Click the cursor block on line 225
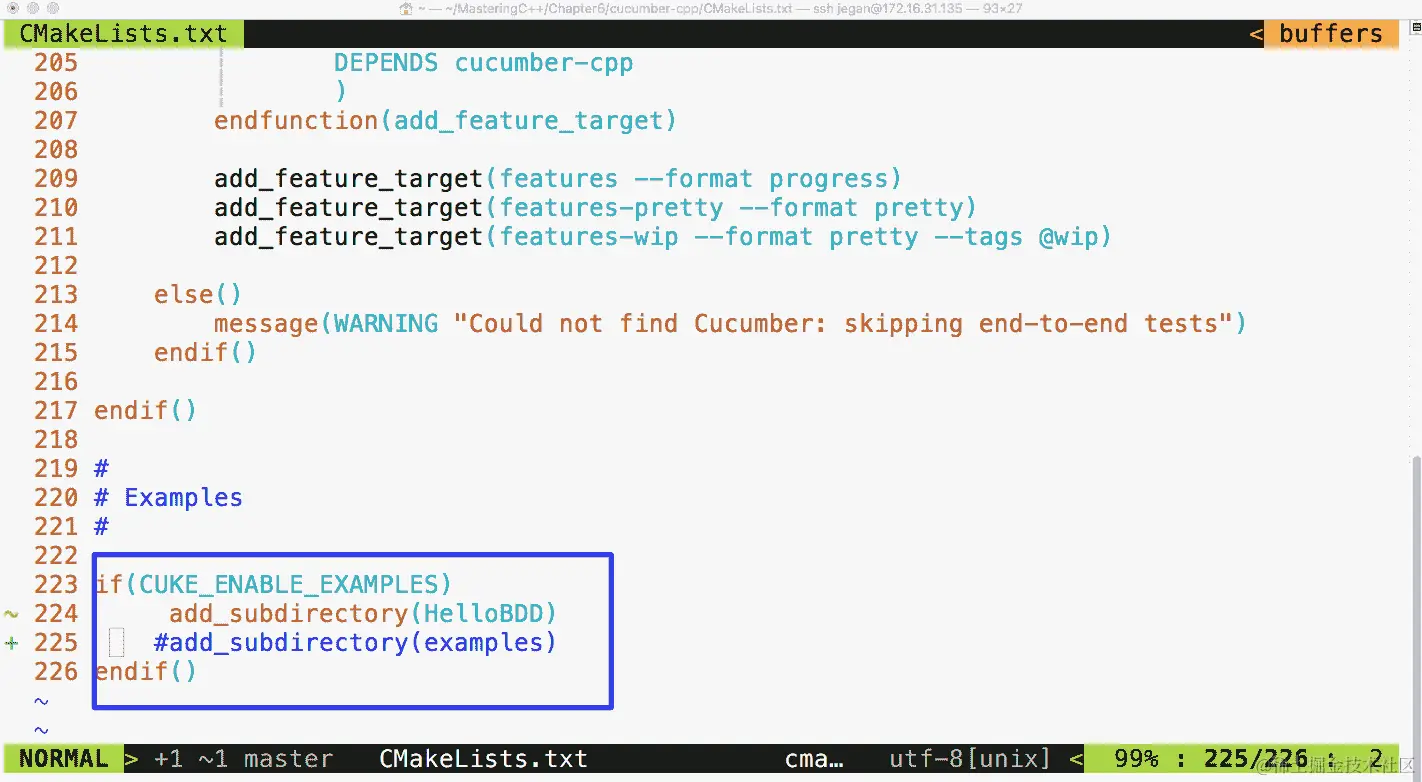The height and width of the screenshot is (782, 1422). (116, 642)
